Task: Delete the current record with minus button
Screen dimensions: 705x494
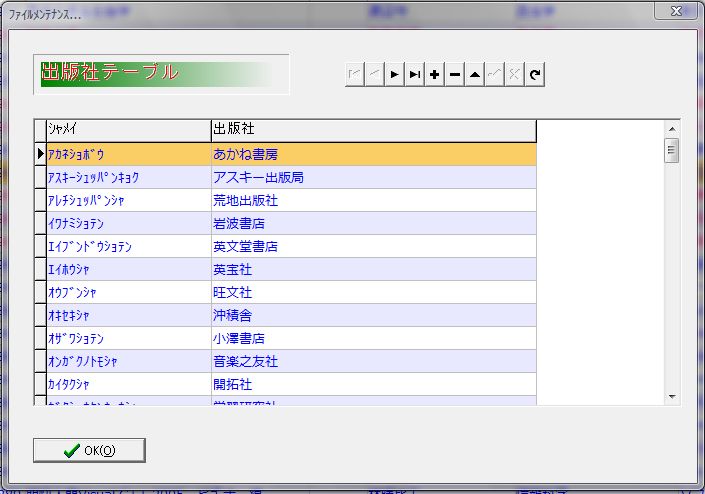Action: [455, 75]
